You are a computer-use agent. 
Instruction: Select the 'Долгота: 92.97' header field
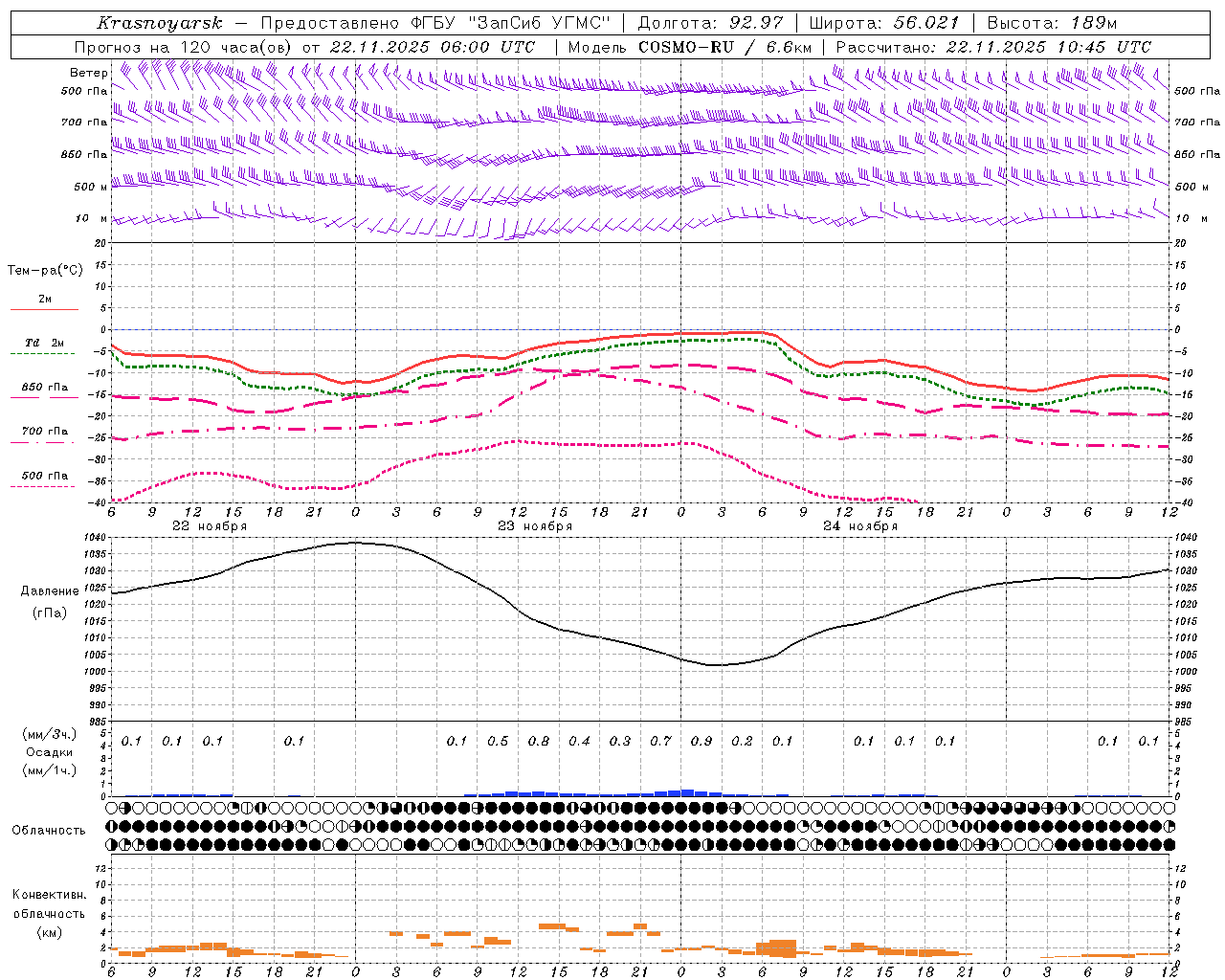[x=710, y=23]
